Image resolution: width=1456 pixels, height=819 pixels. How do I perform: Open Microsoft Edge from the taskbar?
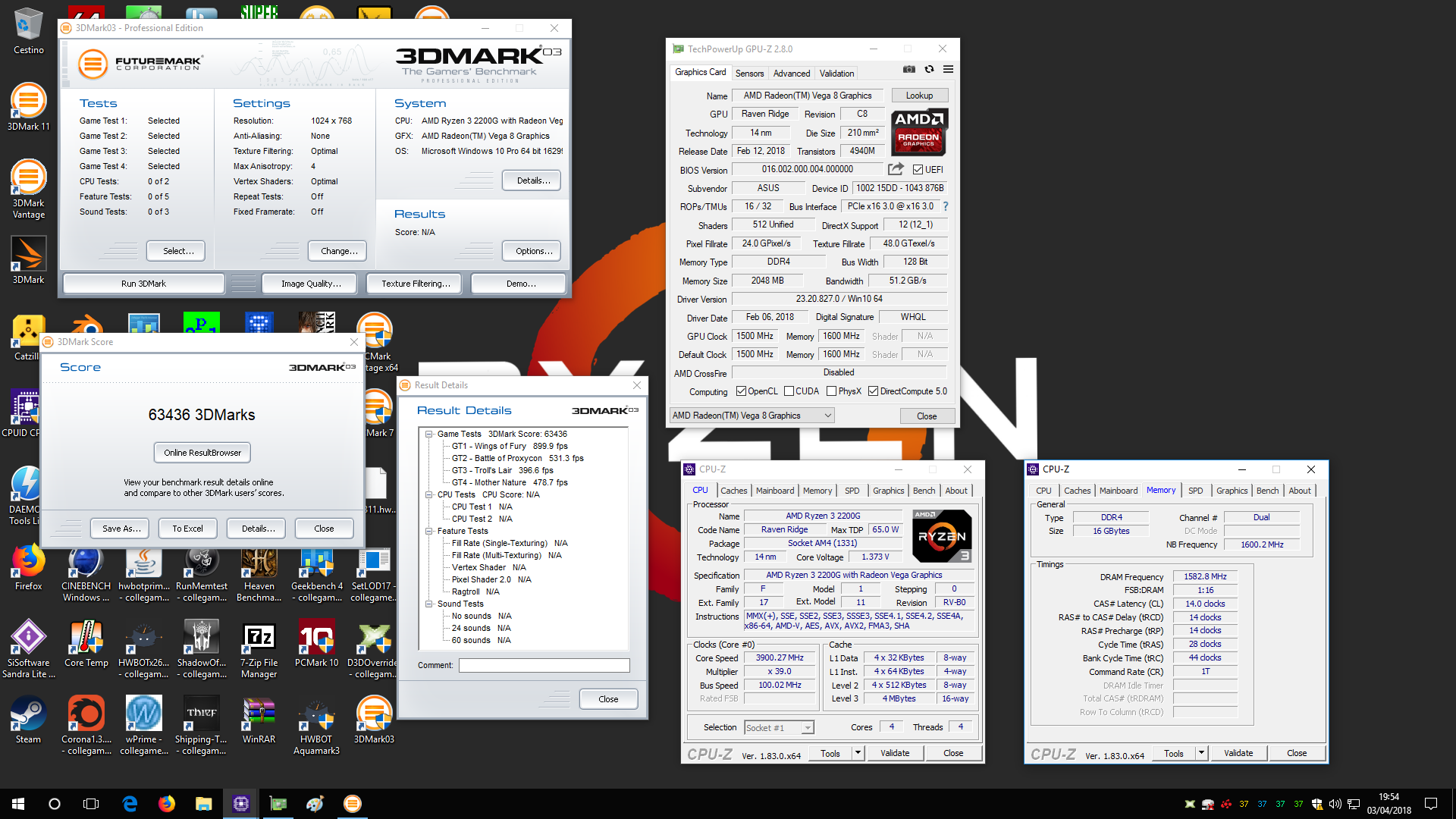[x=130, y=804]
